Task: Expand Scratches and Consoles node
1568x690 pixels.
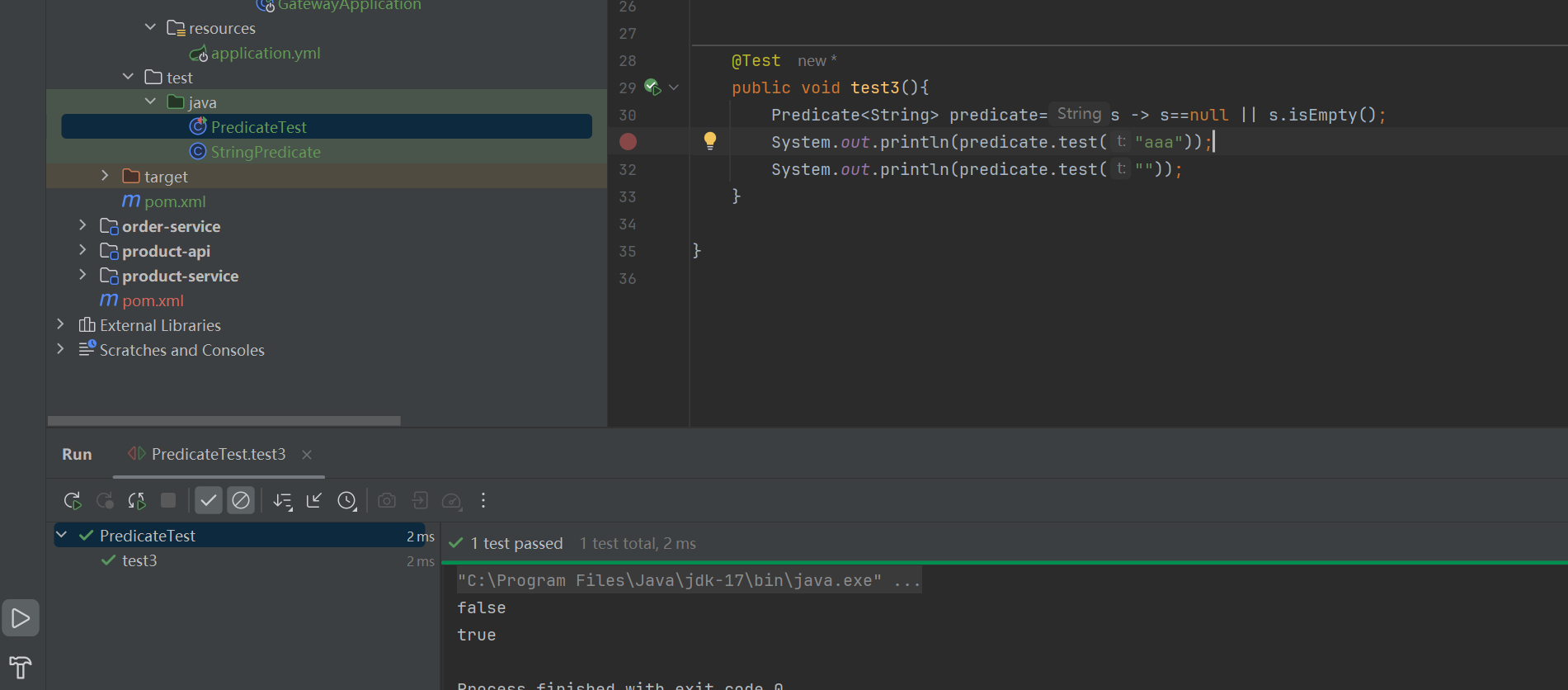Action: pos(60,349)
